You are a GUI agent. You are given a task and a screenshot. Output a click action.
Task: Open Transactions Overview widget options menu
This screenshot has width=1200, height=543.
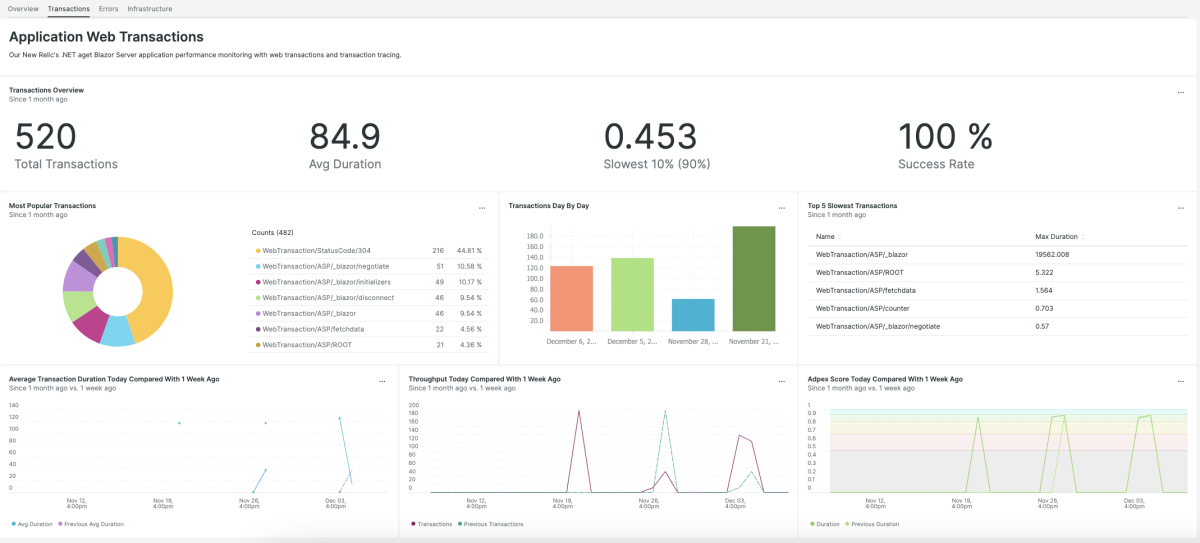pyautogui.click(x=1181, y=92)
